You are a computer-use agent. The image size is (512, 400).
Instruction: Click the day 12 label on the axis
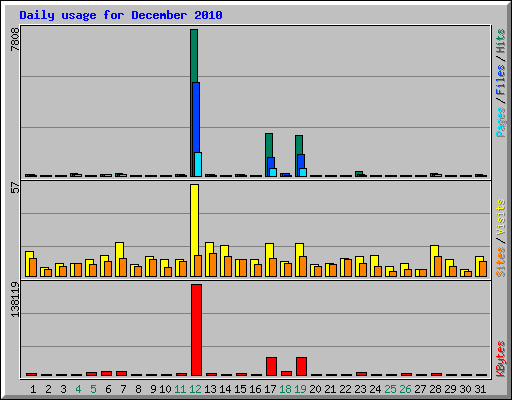tap(195, 389)
